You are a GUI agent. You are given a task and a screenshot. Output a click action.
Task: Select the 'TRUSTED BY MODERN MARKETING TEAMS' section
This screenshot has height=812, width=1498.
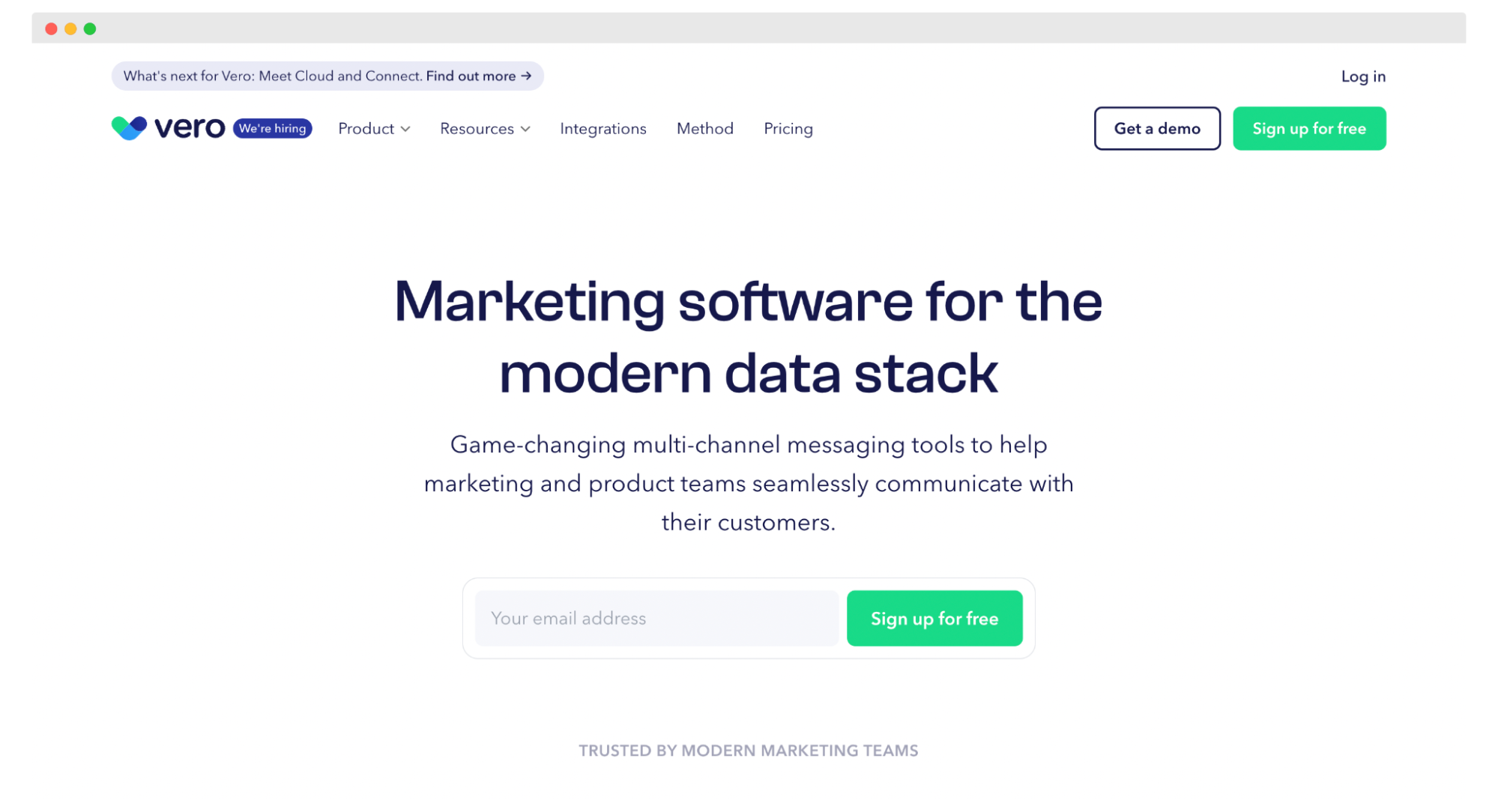click(749, 750)
